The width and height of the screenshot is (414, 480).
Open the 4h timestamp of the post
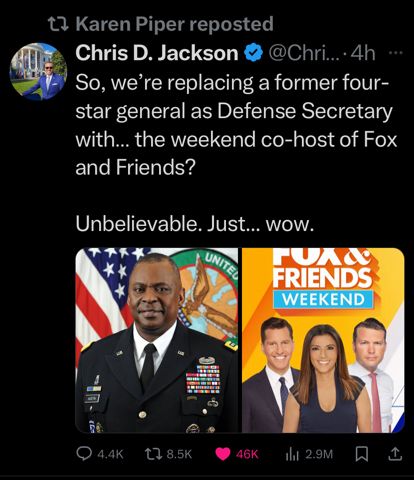[363, 53]
